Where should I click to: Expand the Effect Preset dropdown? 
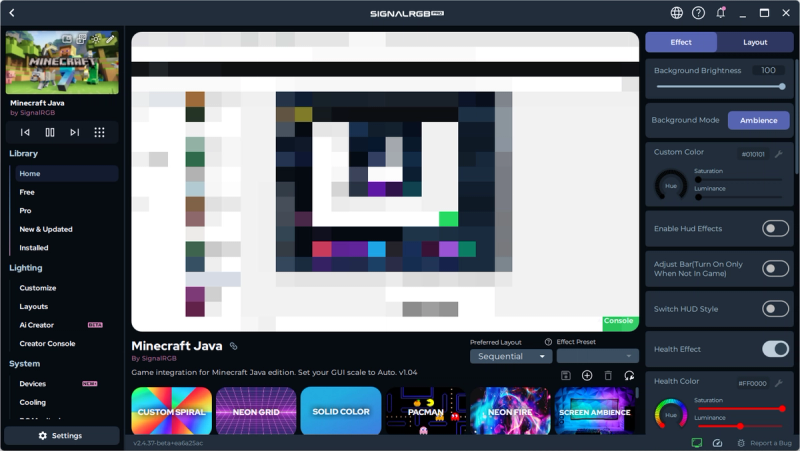(x=597, y=356)
